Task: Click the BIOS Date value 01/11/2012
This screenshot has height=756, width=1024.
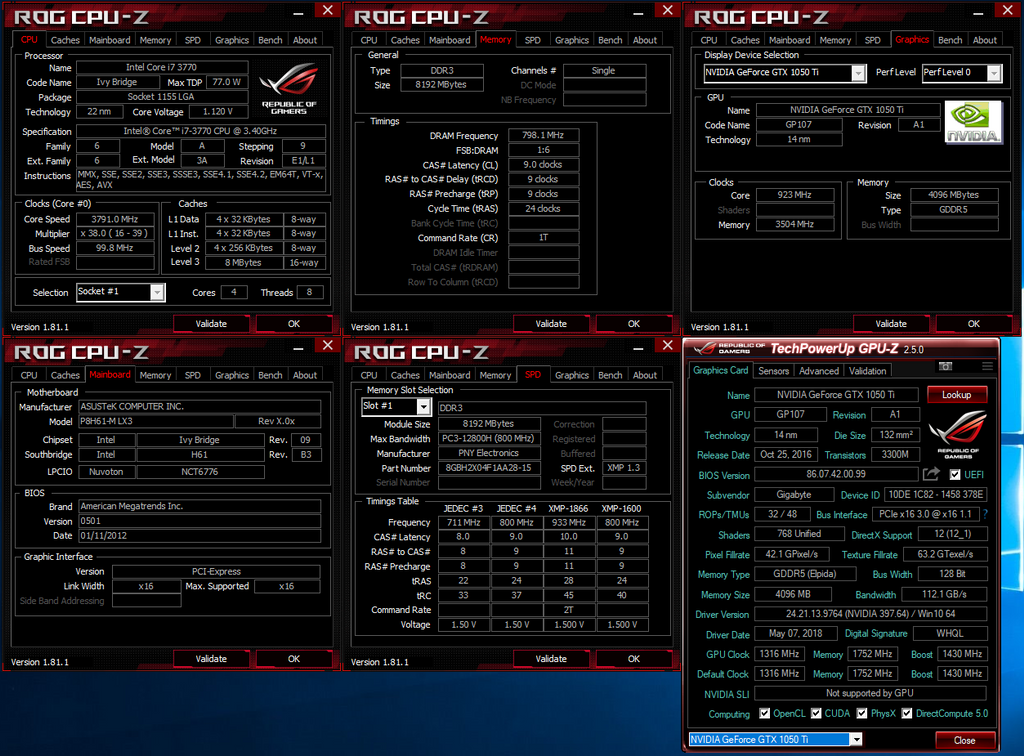Action: [199, 535]
